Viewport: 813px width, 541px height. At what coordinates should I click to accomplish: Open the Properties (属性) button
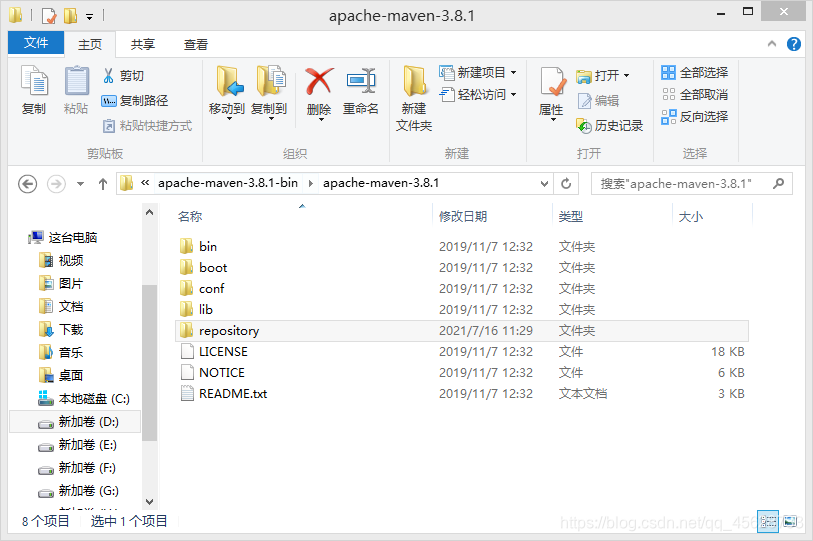[x=552, y=93]
